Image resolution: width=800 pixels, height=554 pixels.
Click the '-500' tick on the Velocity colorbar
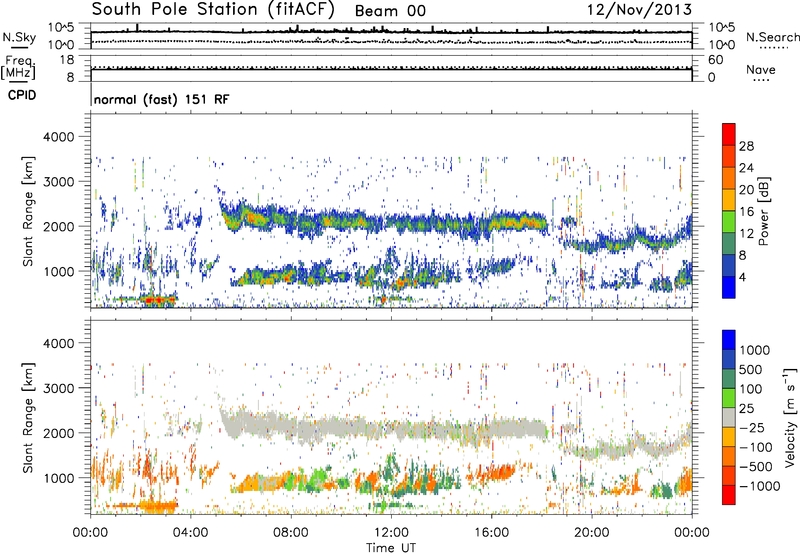(x=756, y=466)
